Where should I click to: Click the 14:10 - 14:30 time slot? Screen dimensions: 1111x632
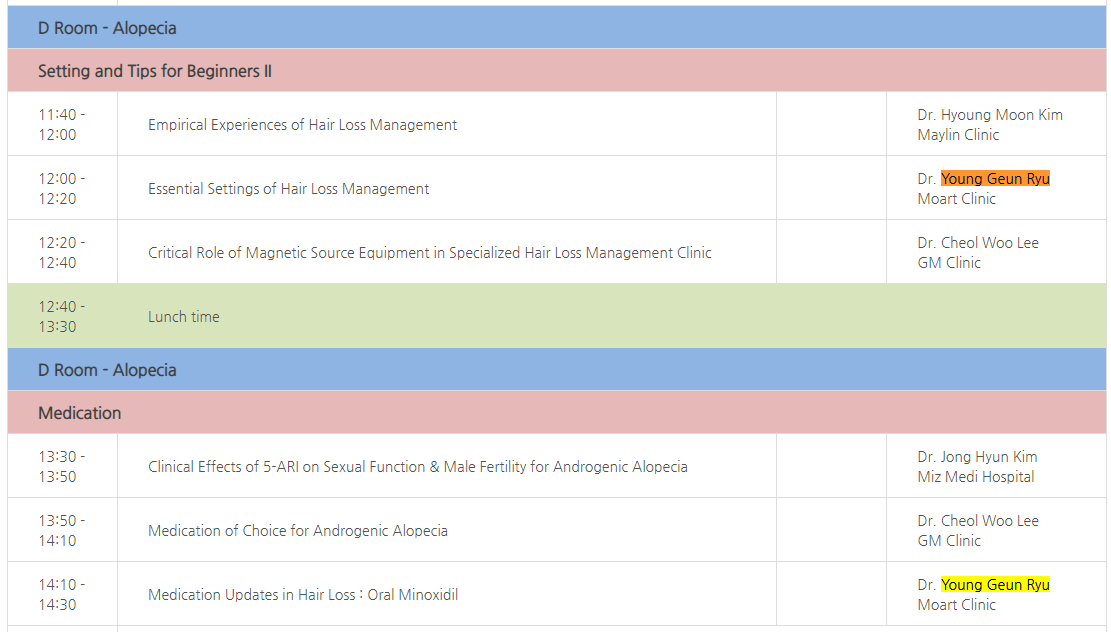click(x=62, y=594)
